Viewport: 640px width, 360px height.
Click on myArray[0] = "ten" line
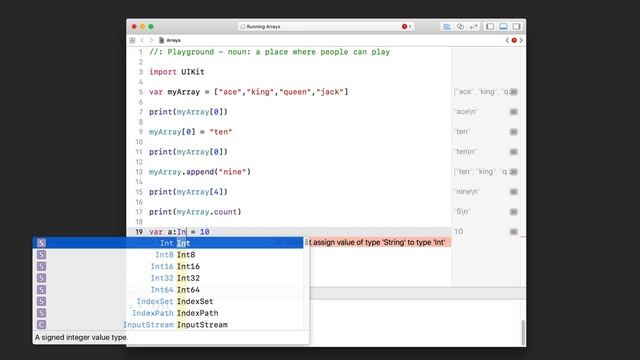190,132
